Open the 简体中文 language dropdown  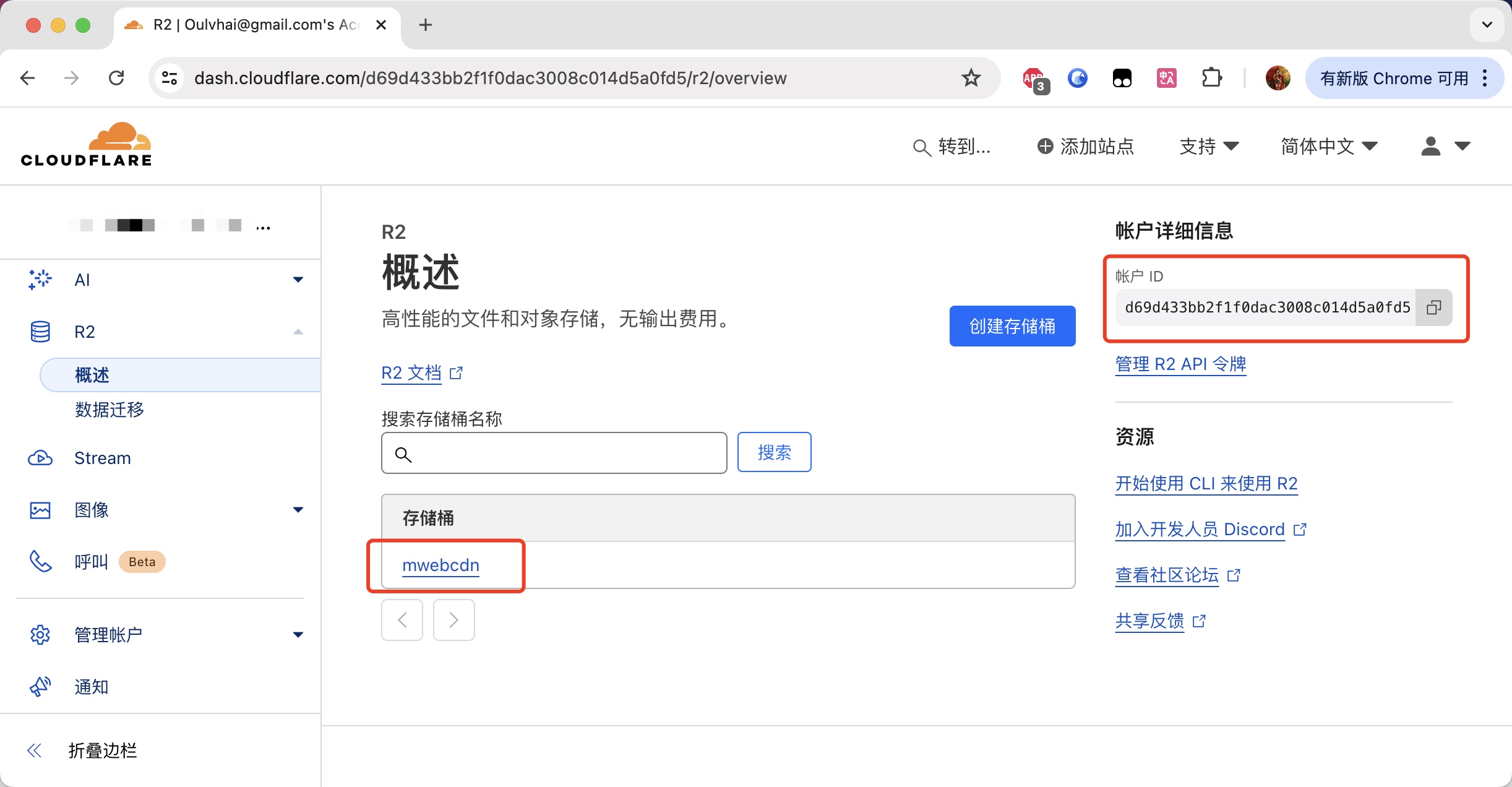[x=1329, y=147]
